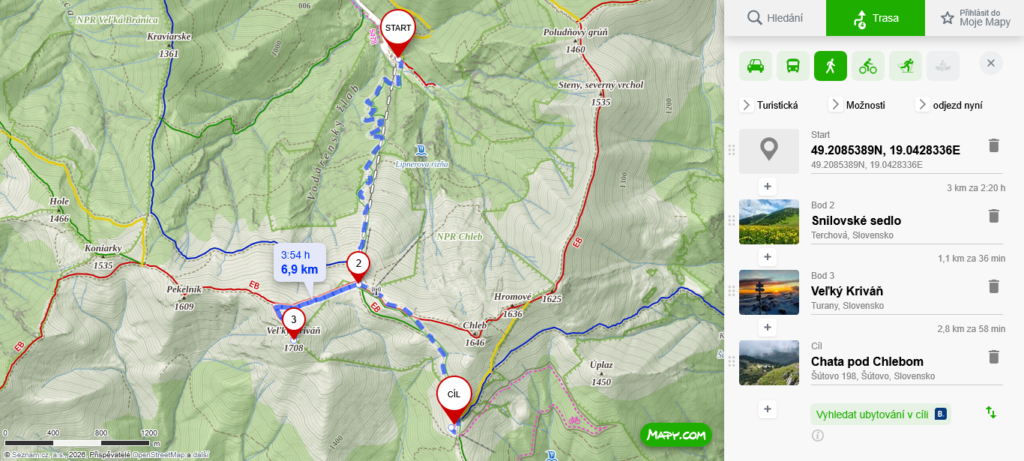
Task: Expand the Možnosti options dropdown
Action: click(x=857, y=105)
